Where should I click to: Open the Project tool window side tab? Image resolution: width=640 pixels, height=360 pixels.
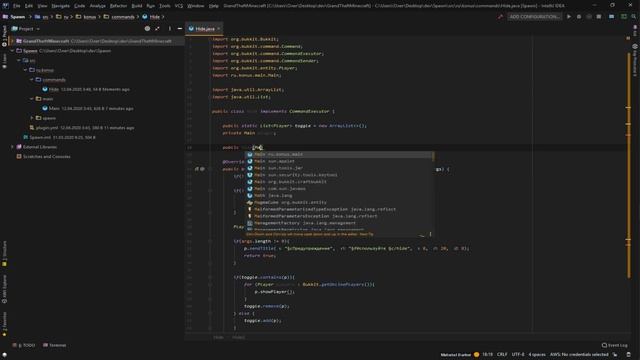[x=4, y=36]
